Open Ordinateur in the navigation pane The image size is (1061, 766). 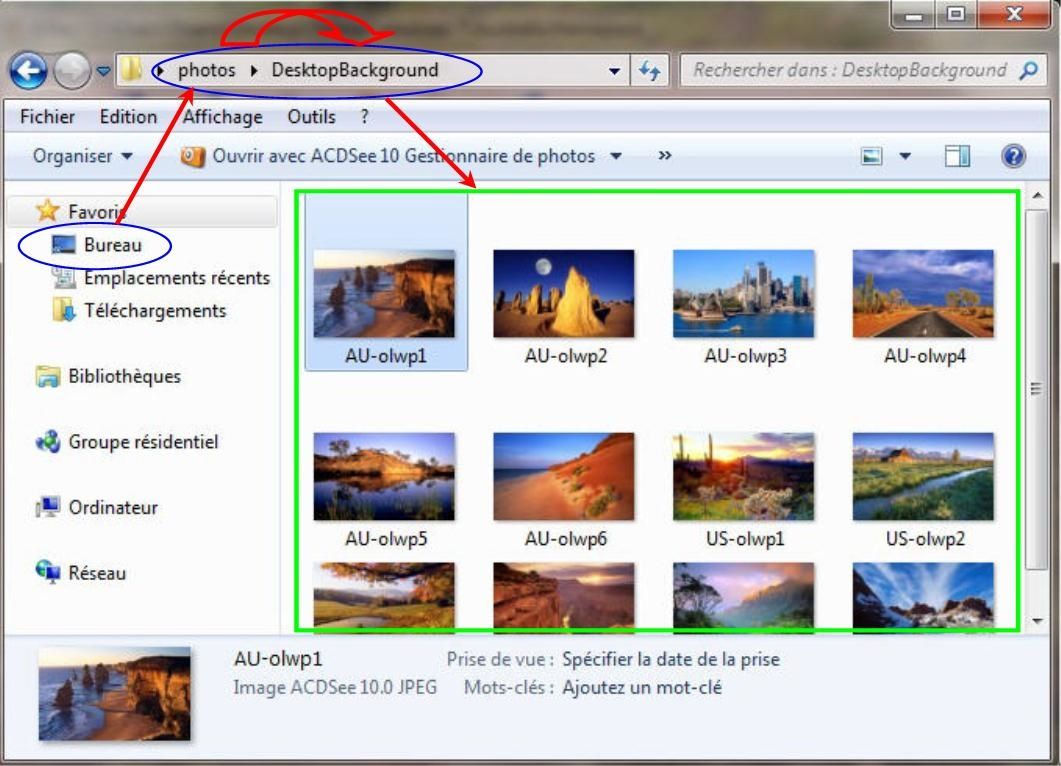coord(113,508)
